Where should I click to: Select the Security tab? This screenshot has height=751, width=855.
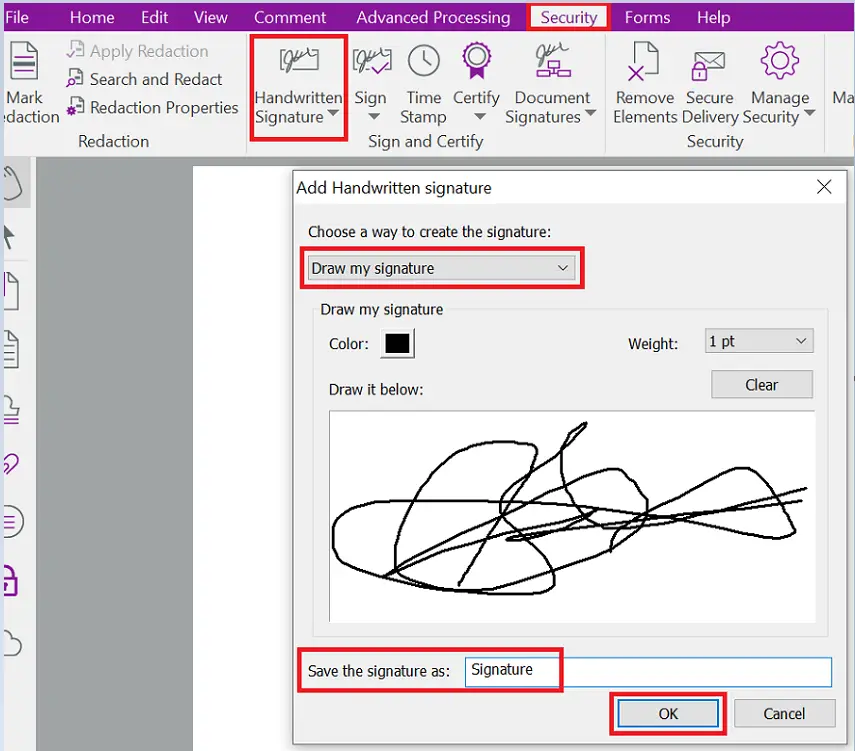click(569, 17)
